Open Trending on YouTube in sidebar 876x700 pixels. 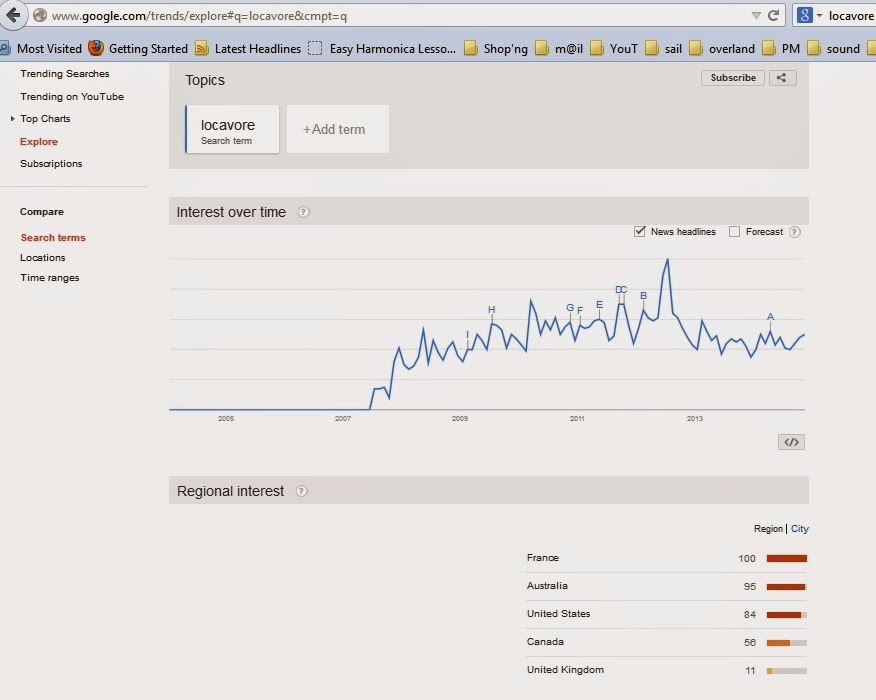pos(72,97)
